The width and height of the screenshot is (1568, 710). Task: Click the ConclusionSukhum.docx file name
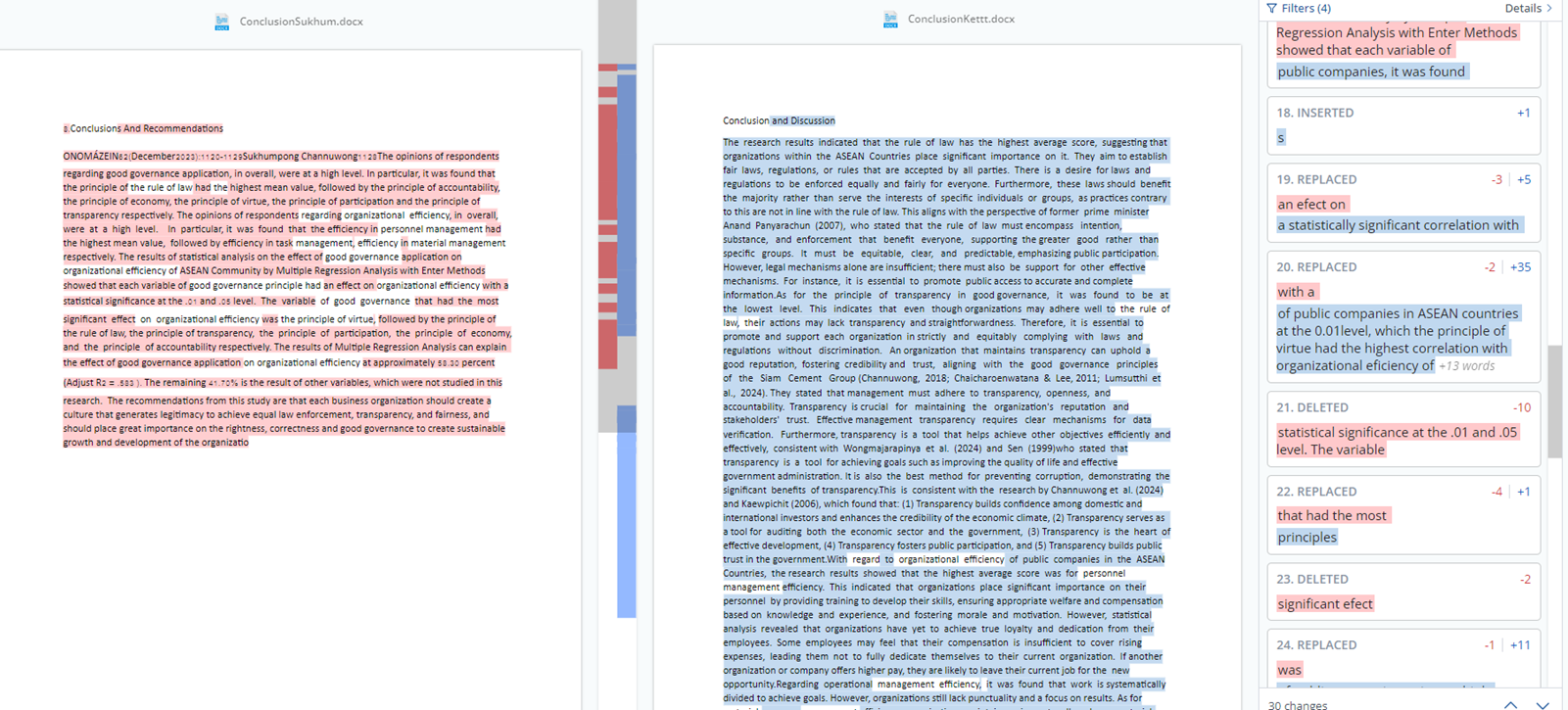coord(301,22)
